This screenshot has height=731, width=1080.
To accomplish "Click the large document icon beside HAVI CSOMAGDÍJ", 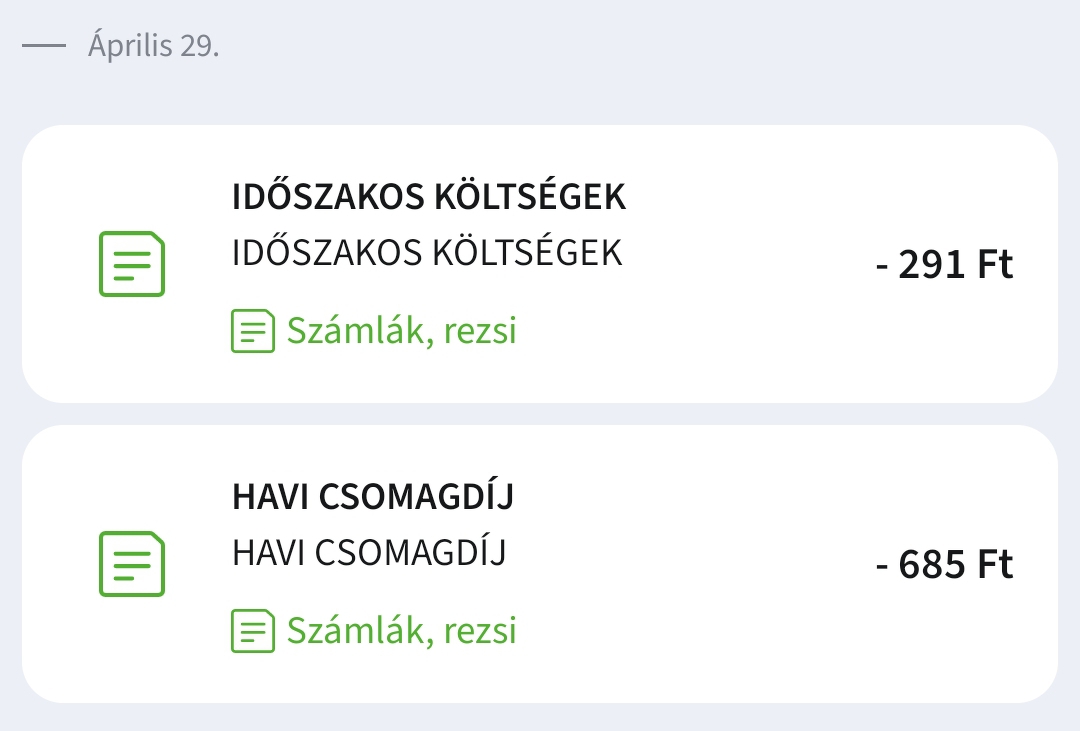I will point(131,564).
